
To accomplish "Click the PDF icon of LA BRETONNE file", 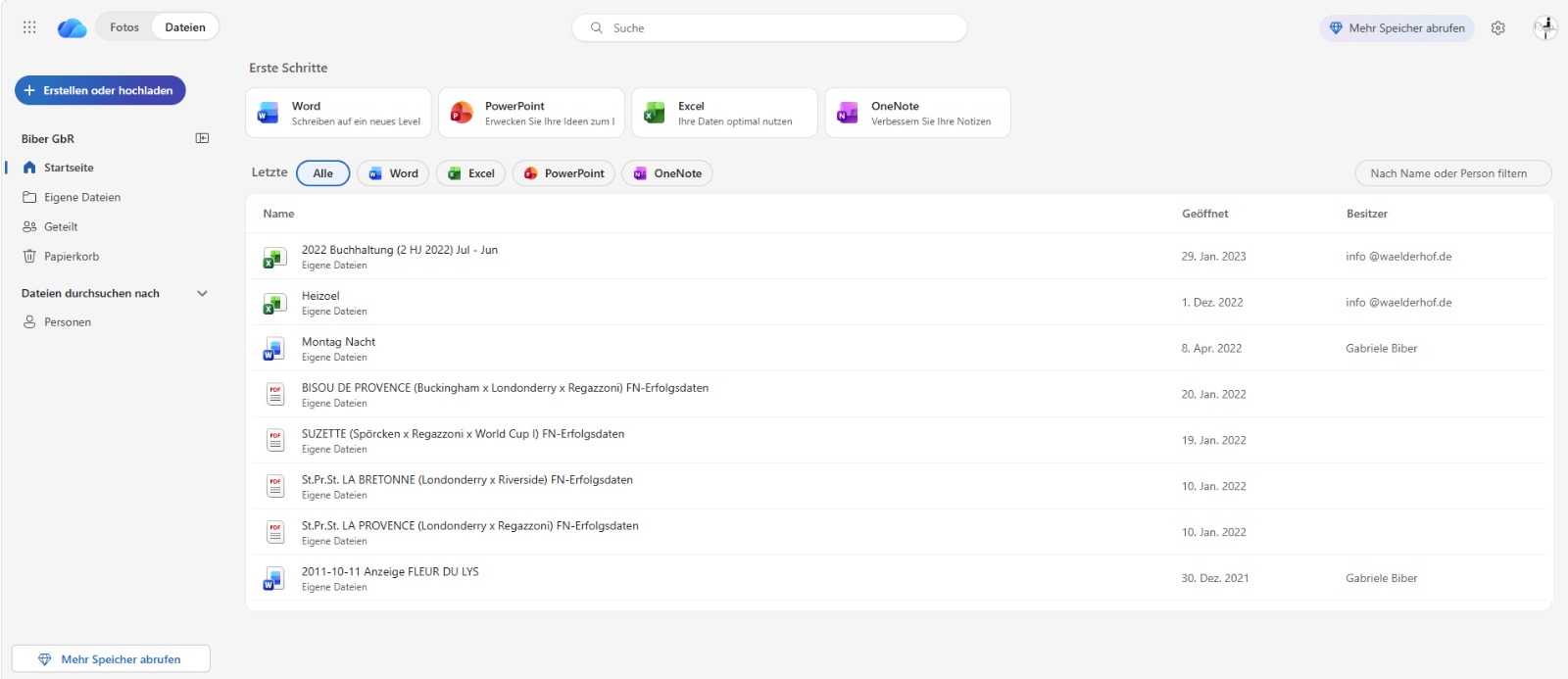I will 275,487.
